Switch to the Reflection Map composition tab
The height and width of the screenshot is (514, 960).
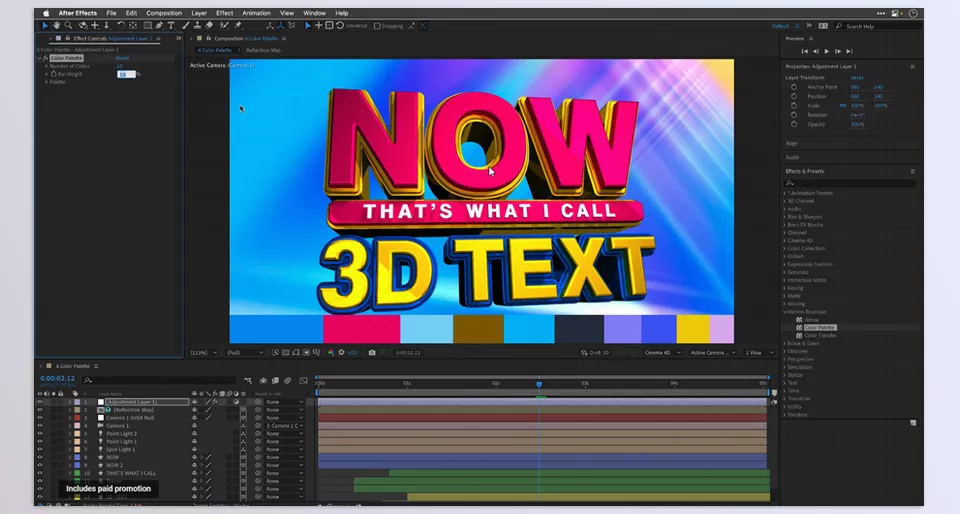coord(263,50)
